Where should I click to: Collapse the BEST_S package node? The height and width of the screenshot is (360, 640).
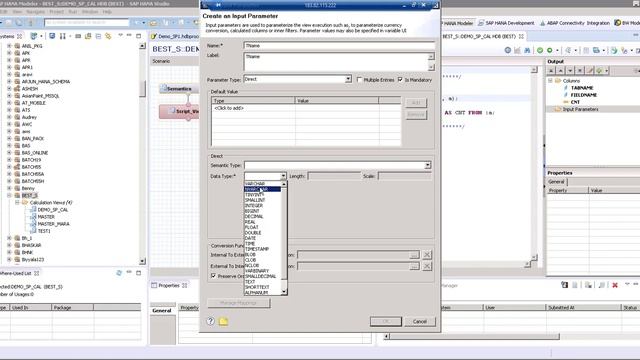point(9,196)
